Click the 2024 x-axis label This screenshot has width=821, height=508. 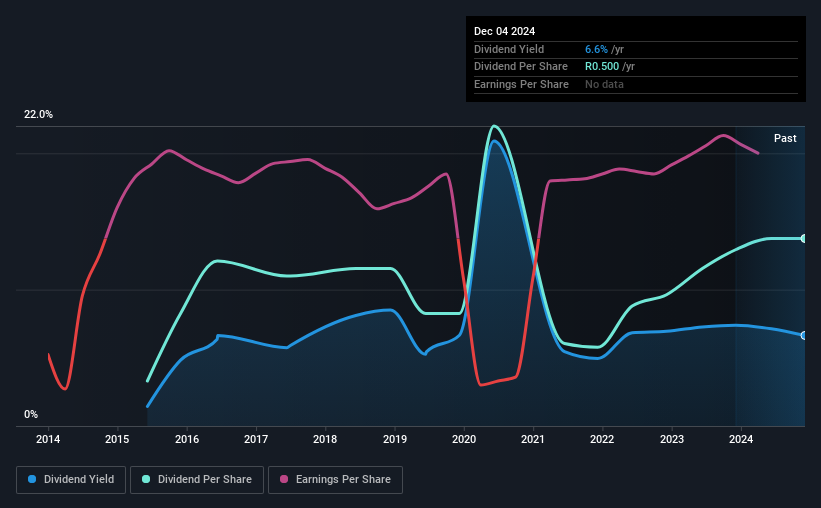[741, 439]
